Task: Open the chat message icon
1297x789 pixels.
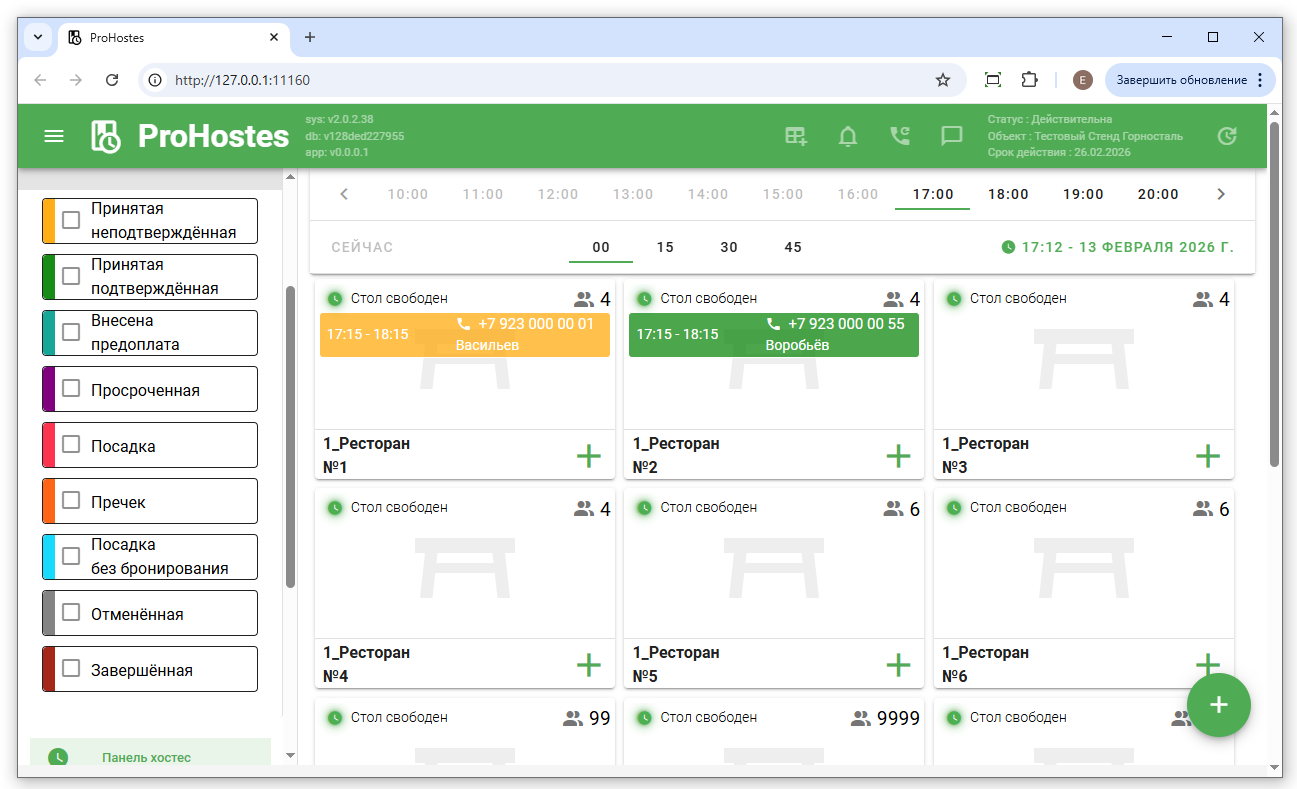Action: (952, 136)
